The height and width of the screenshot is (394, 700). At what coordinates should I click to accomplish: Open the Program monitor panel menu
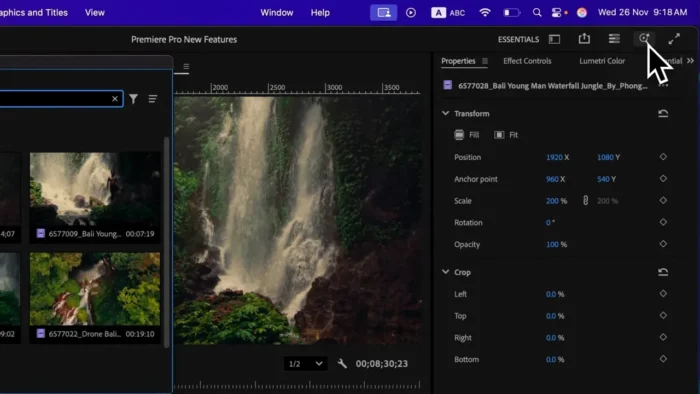pos(186,66)
